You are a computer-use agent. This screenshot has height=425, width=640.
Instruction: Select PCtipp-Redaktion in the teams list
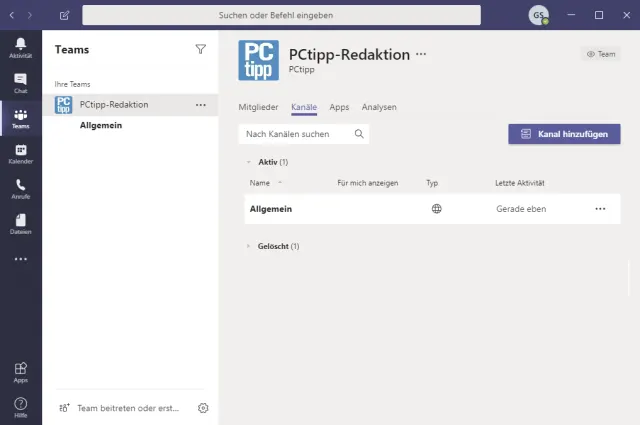[130, 105]
